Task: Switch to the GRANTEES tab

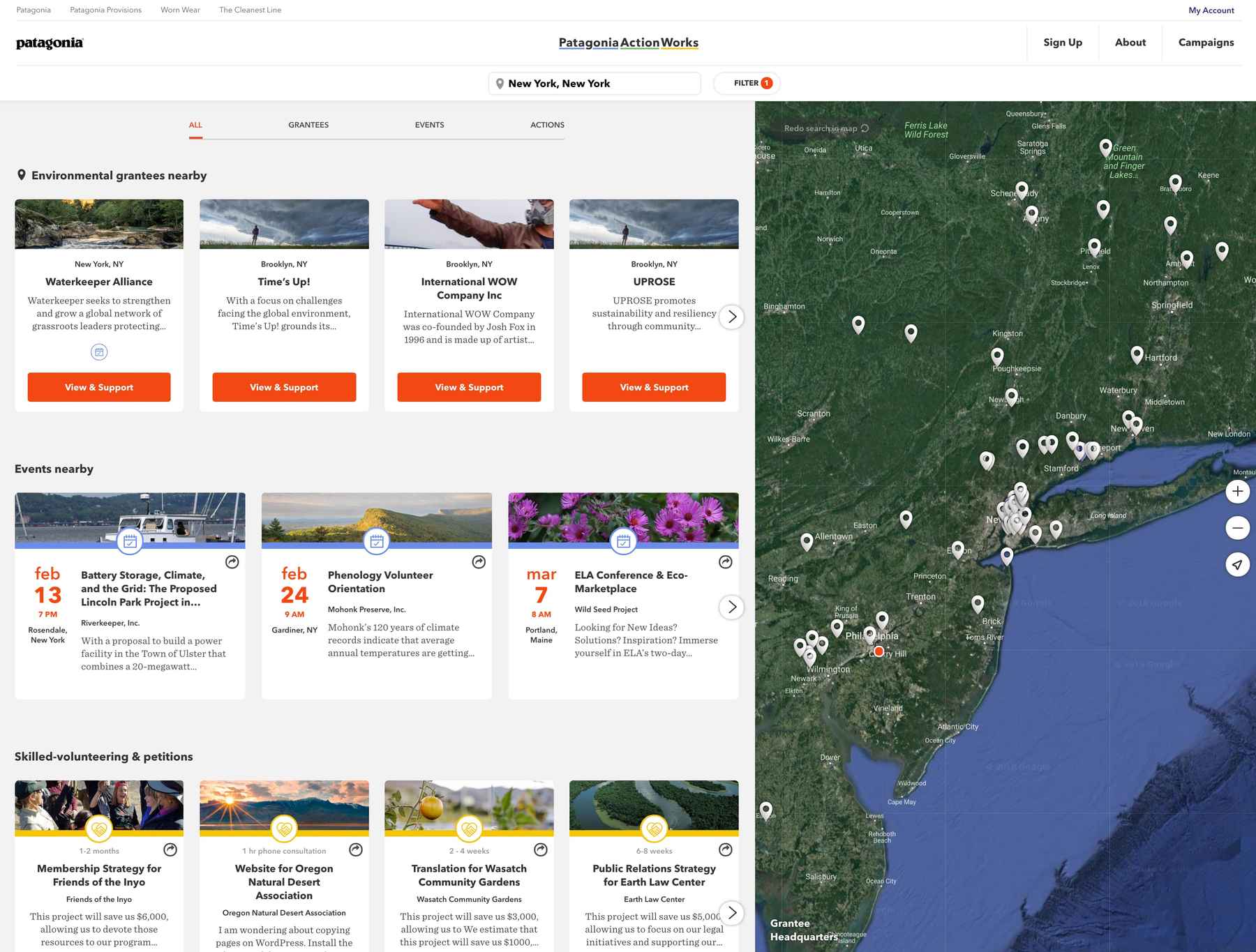Action: [308, 125]
